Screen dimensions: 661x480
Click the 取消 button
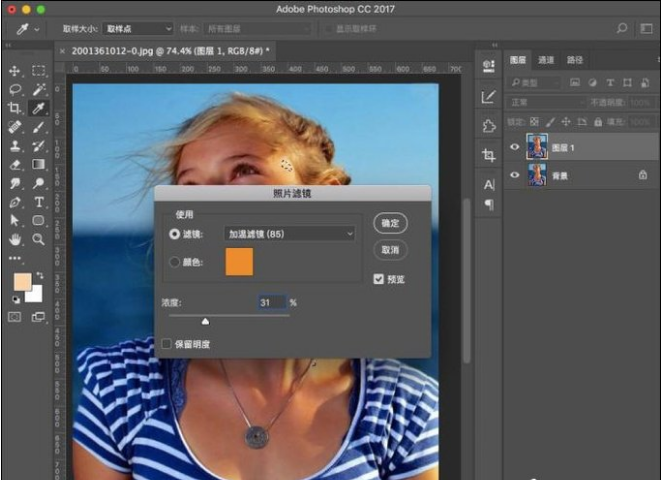(390, 249)
